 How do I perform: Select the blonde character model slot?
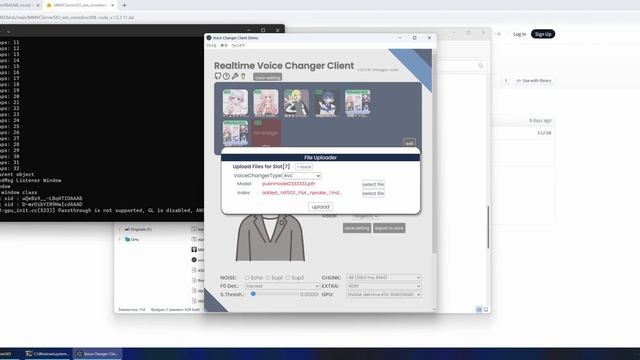[296, 102]
